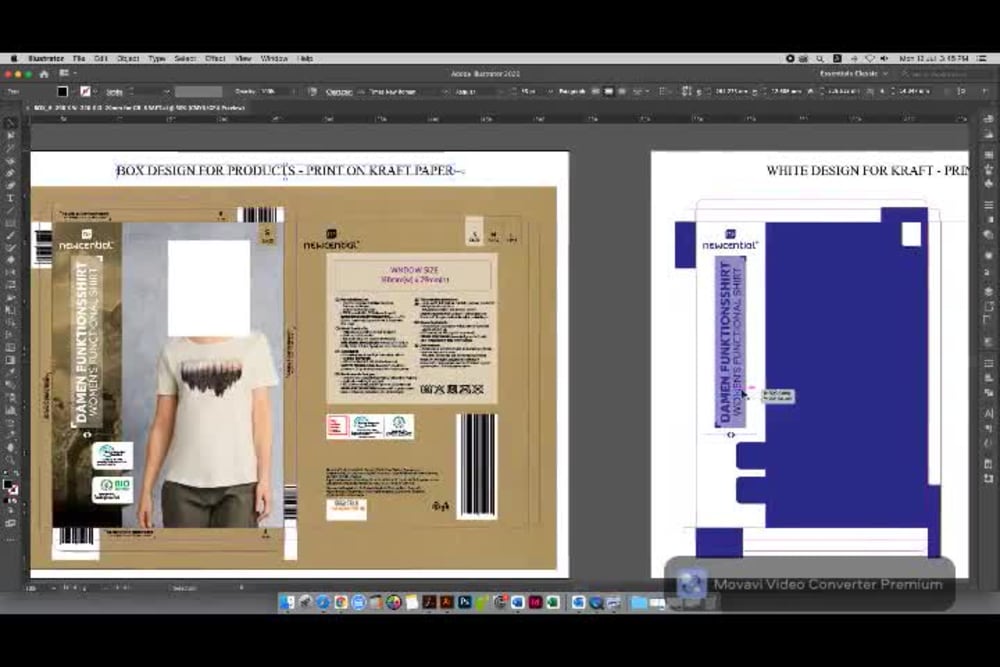Open Excel from the dock
1000x667 pixels.
click(552, 601)
